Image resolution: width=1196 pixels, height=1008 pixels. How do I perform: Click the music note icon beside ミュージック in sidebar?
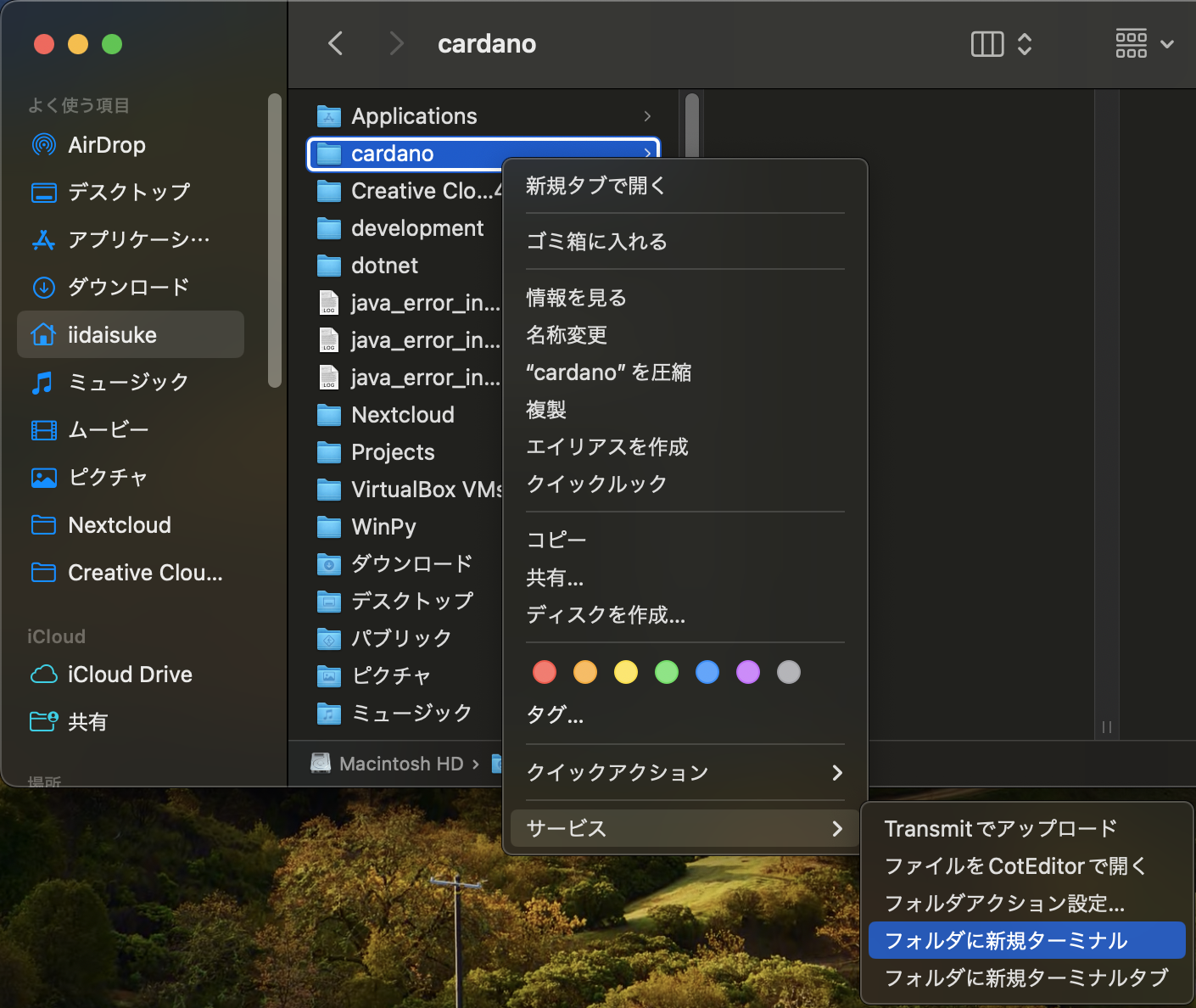point(42,383)
